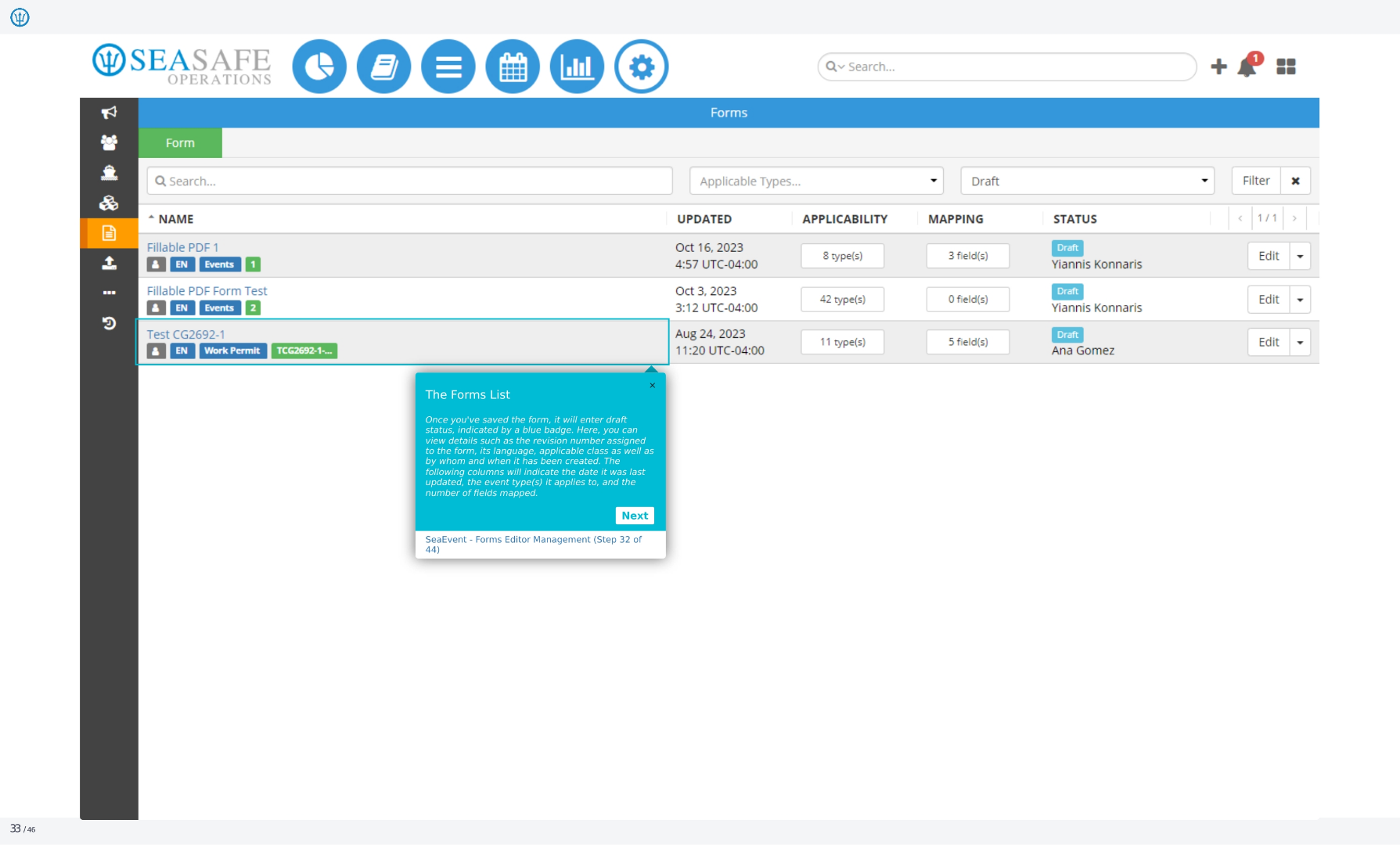Open the Applicable Types dropdown
Image resolution: width=1400 pixels, height=845 pixels.
(816, 181)
